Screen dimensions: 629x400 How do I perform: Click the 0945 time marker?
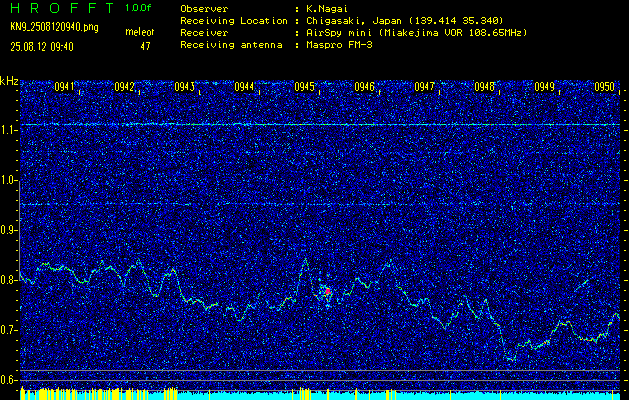304,87
